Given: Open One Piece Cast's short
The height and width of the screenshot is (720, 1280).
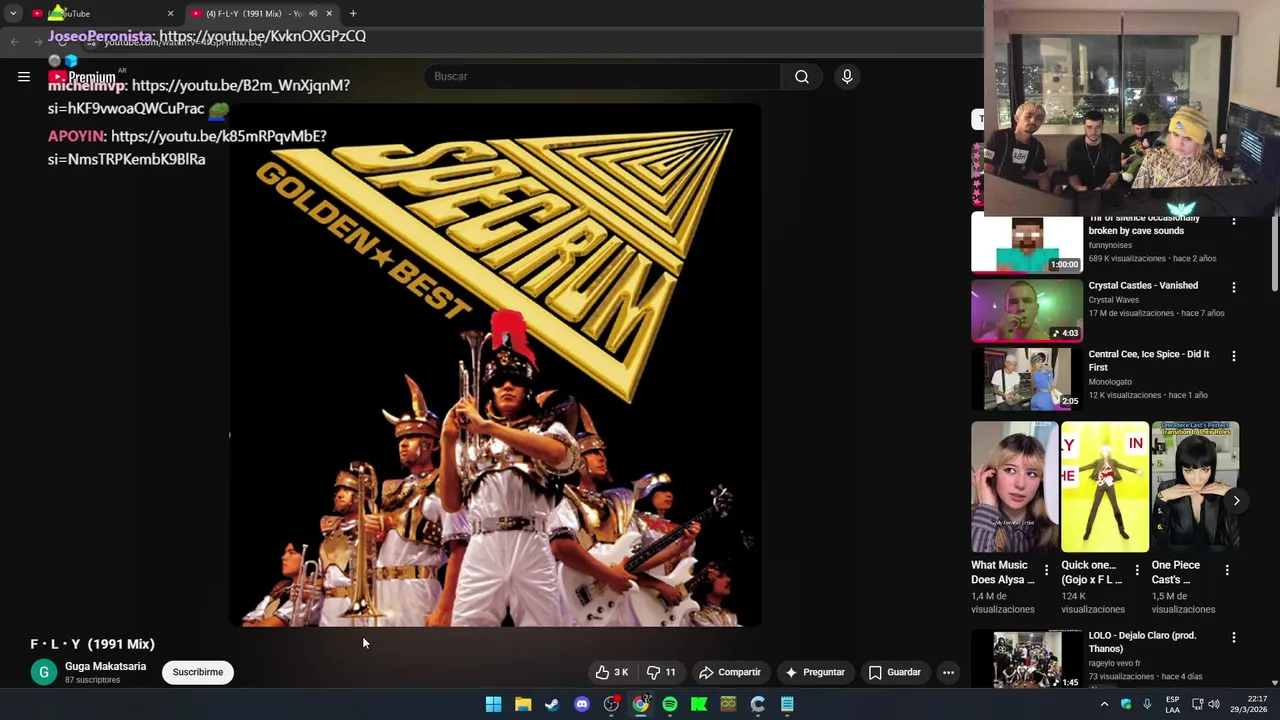Looking at the screenshot, I should [x=1195, y=487].
